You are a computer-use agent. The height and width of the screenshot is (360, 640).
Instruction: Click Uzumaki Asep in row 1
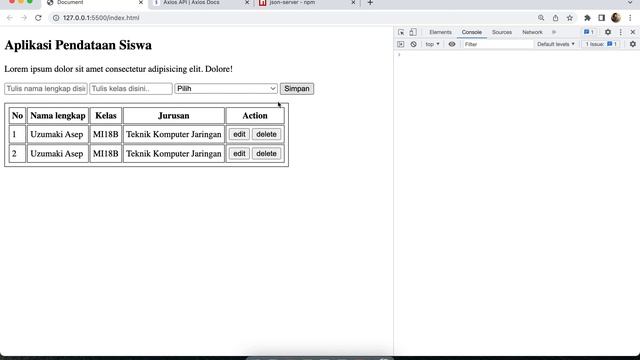point(57,134)
